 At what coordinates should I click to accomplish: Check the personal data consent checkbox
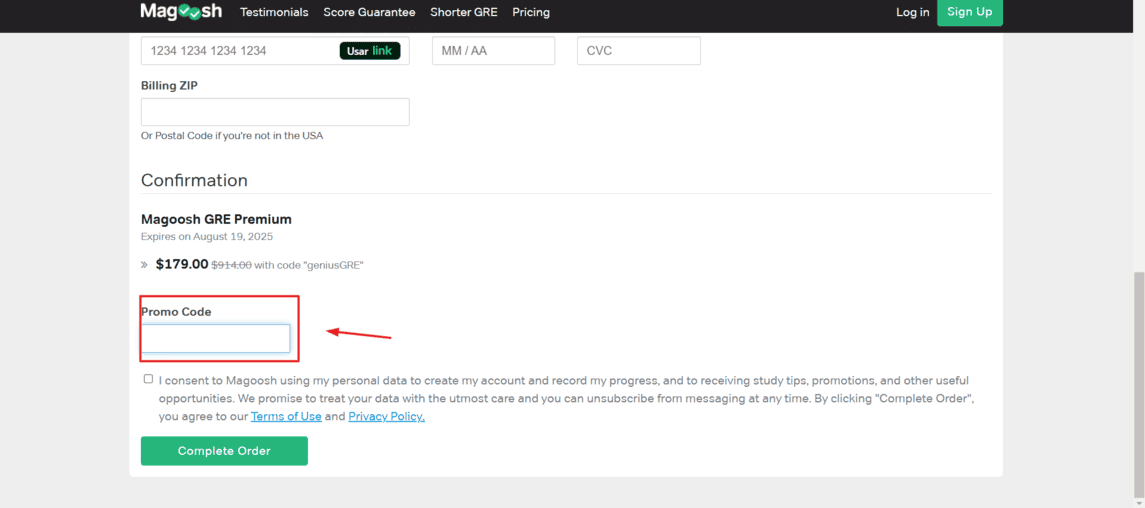click(149, 379)
